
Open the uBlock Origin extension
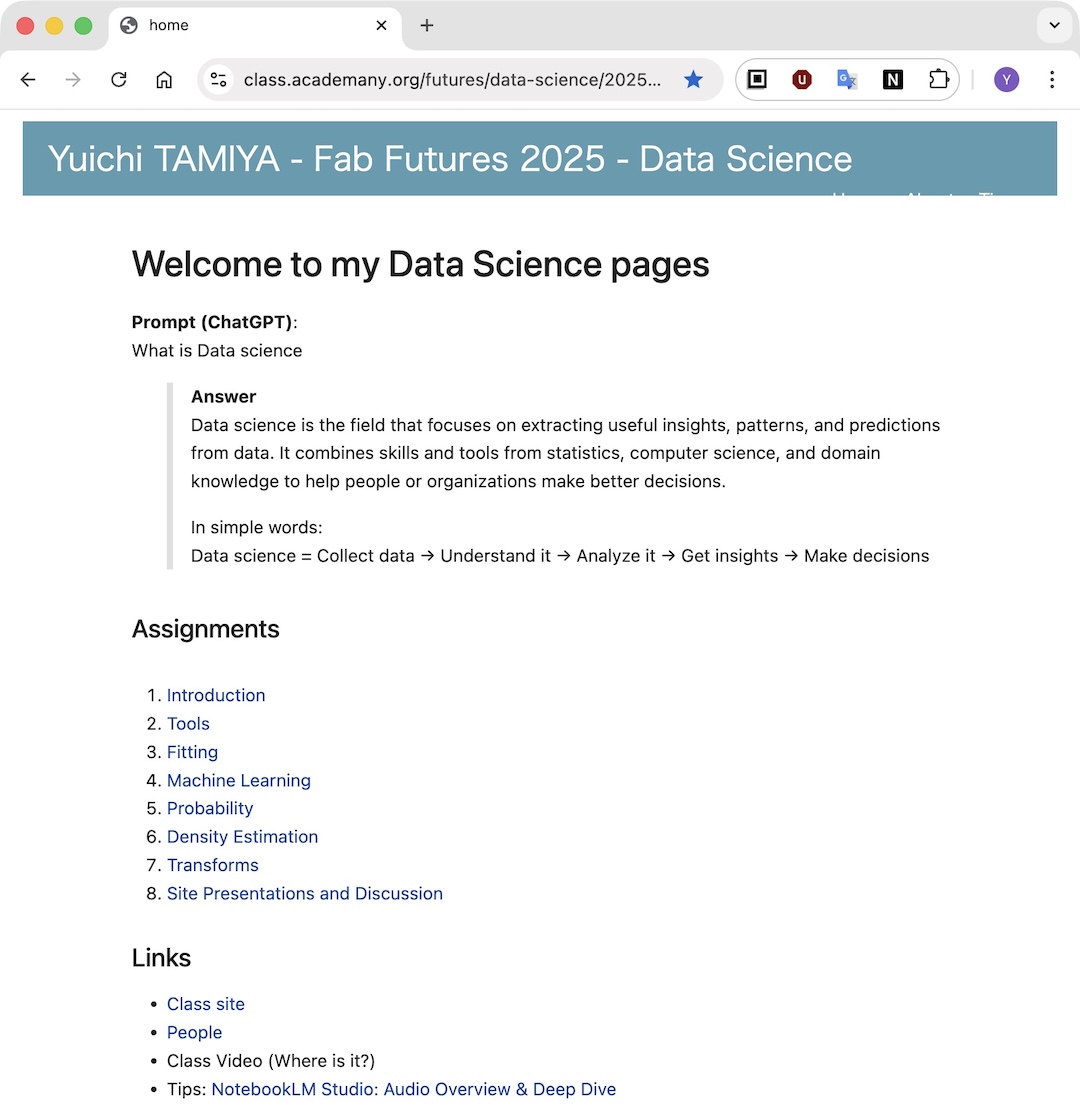(802, 80)
